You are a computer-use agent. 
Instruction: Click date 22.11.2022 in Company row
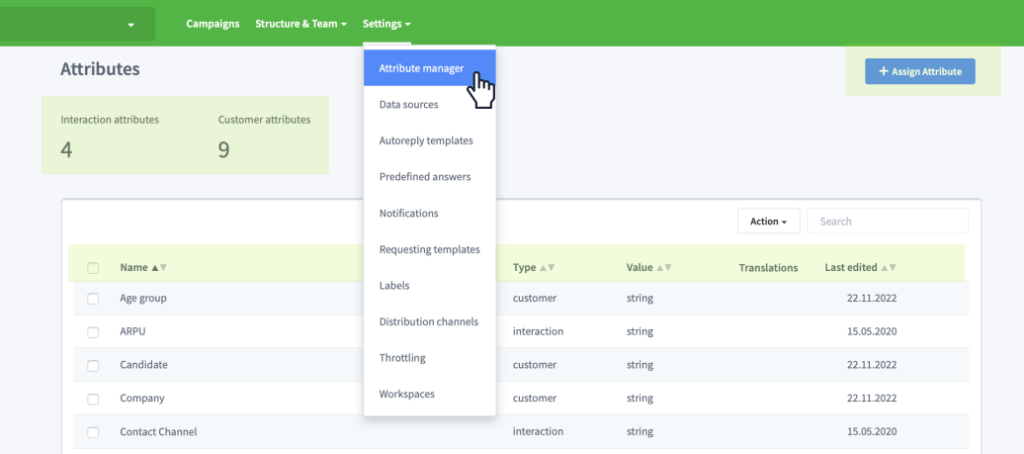click(872, 398)
